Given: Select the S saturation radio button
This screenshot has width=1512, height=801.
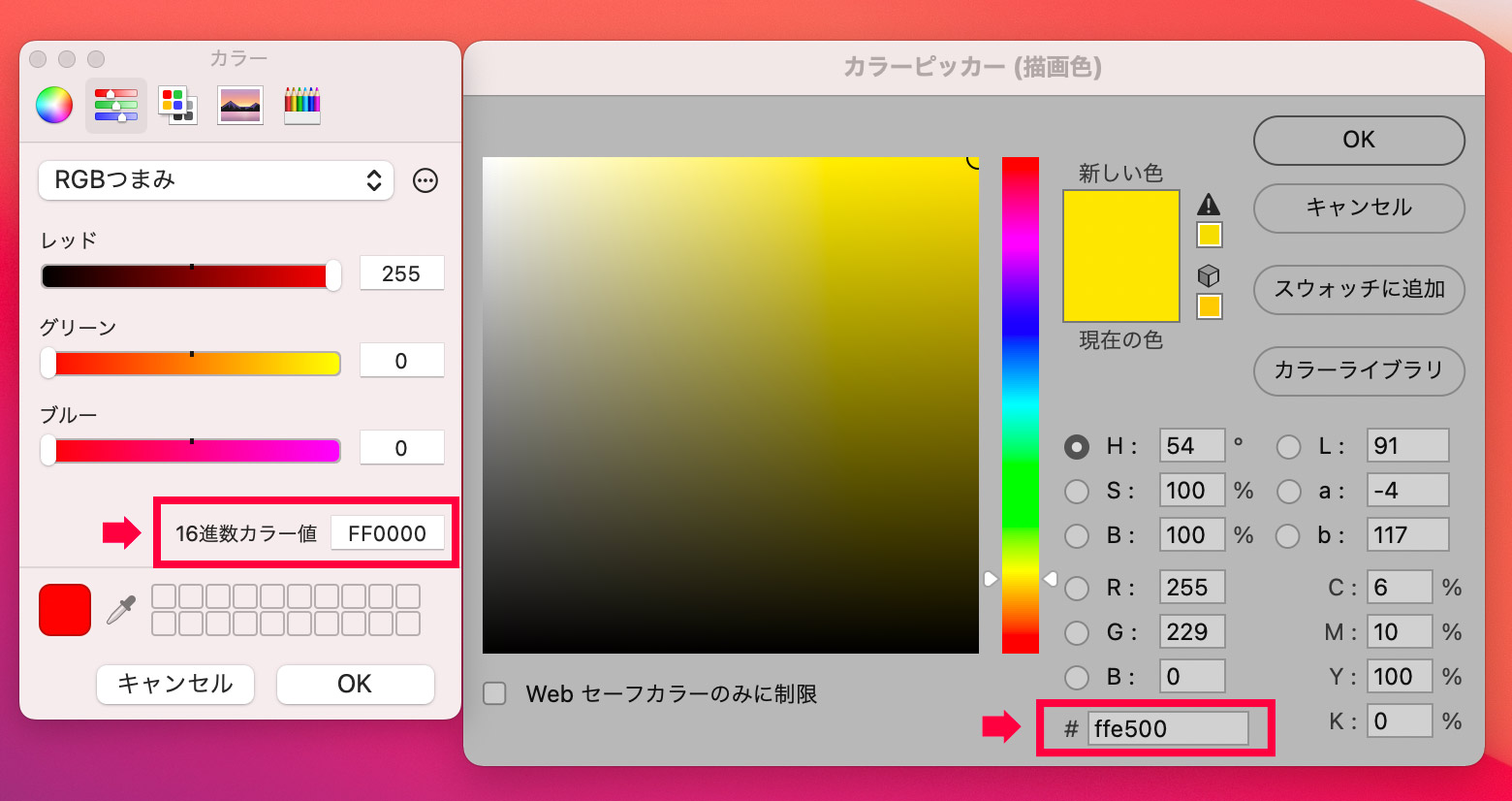Looking at the screenshot, I should 1077,491.
